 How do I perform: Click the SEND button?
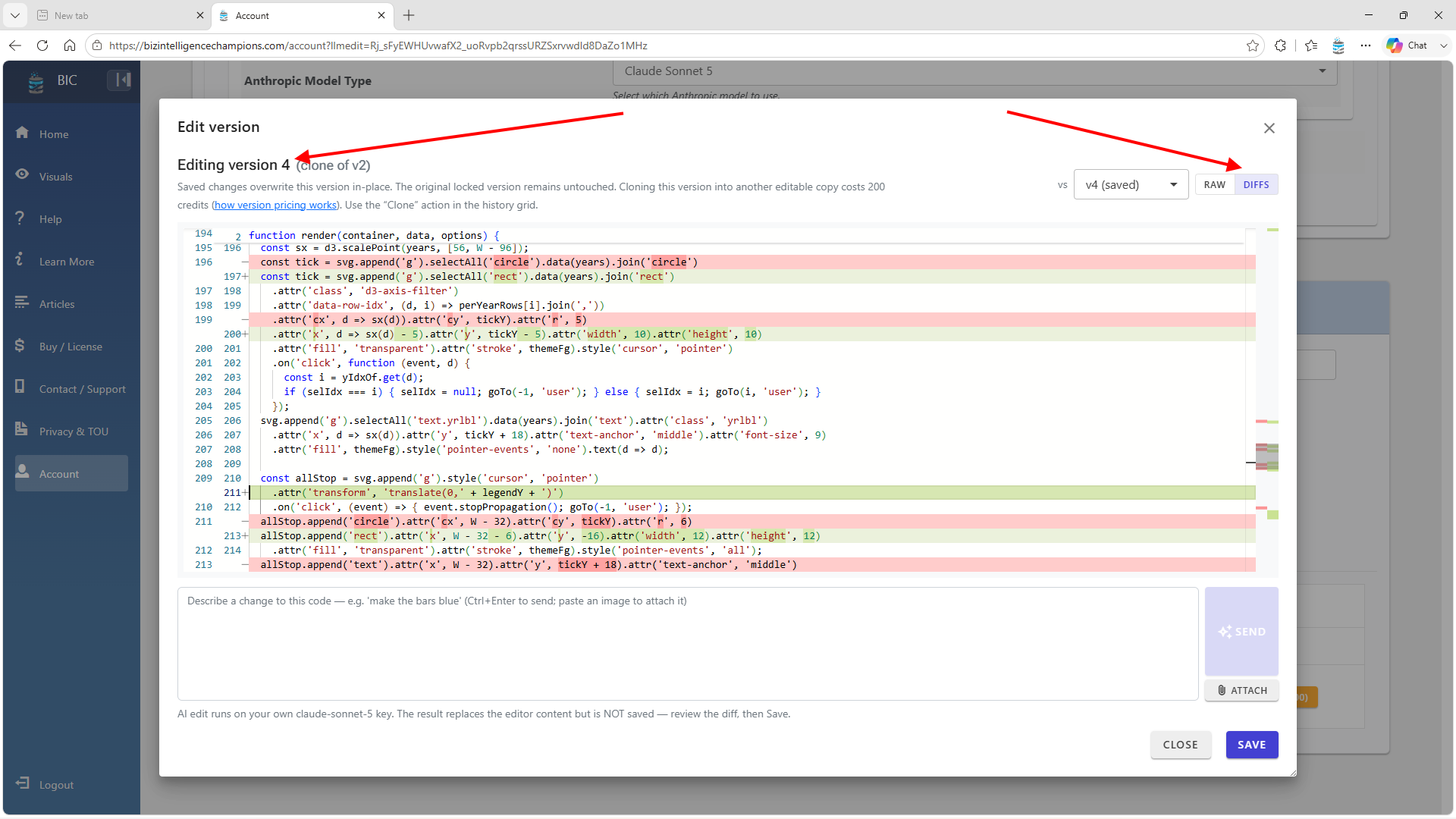click(1241, 631)
